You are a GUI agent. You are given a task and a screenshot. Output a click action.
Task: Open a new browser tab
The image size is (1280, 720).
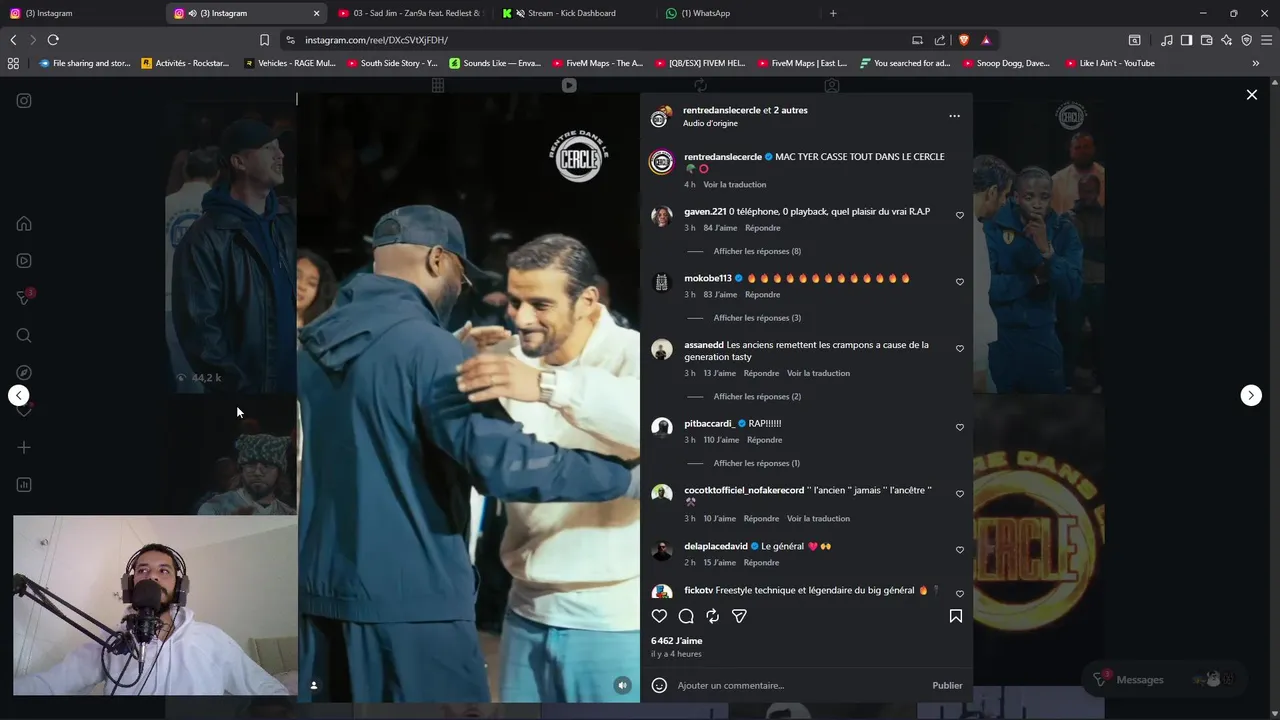[833, 13]
